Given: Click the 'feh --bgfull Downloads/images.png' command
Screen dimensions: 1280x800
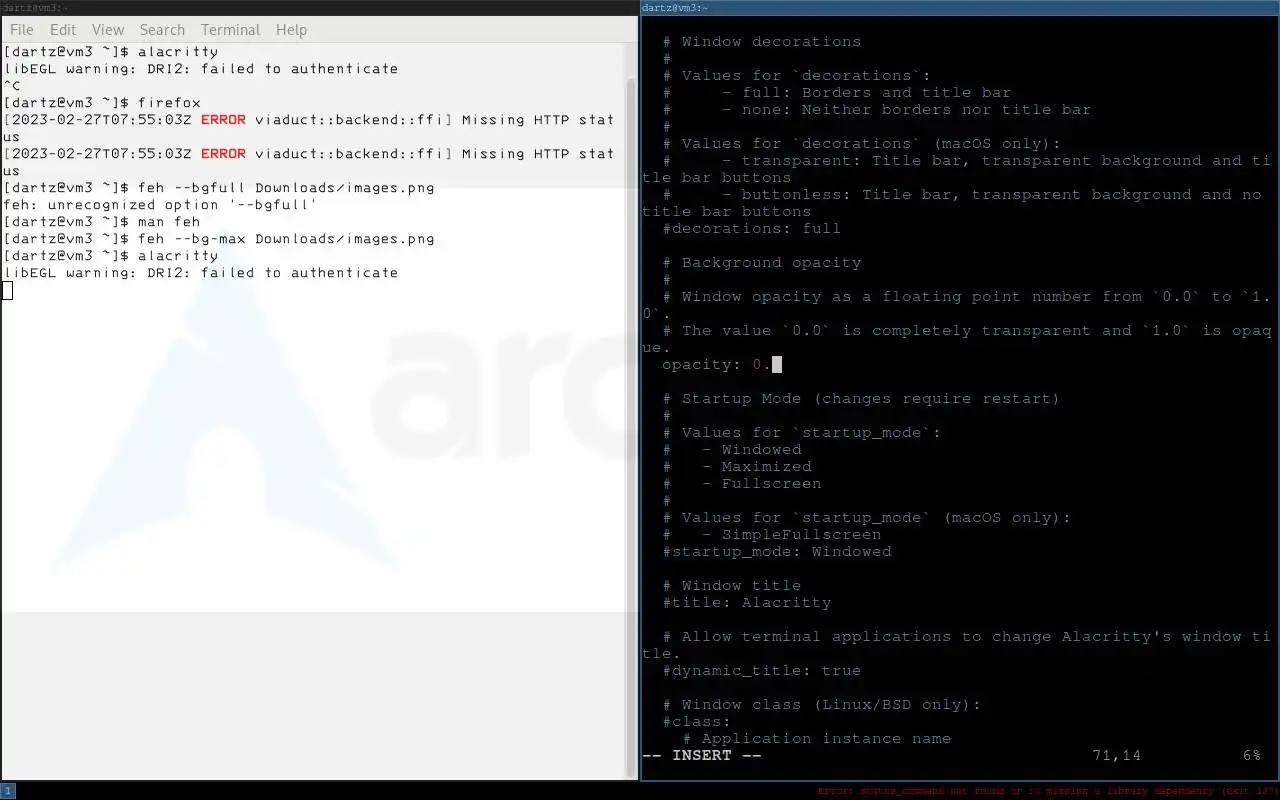Looking at the screenshot, I should (286, 188).
